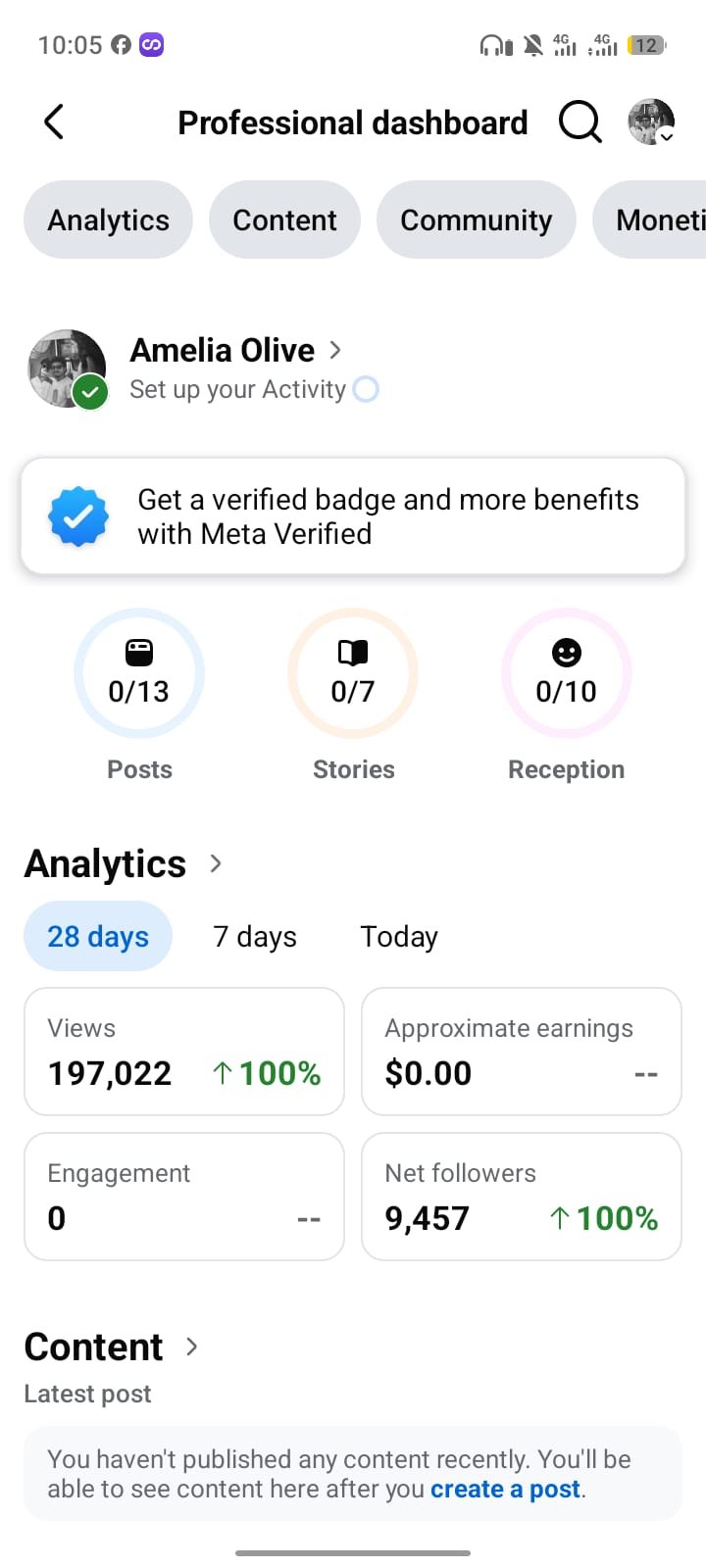Select the 7 days range
This screenshot has height=1568, width=706.
coord(255,937)
